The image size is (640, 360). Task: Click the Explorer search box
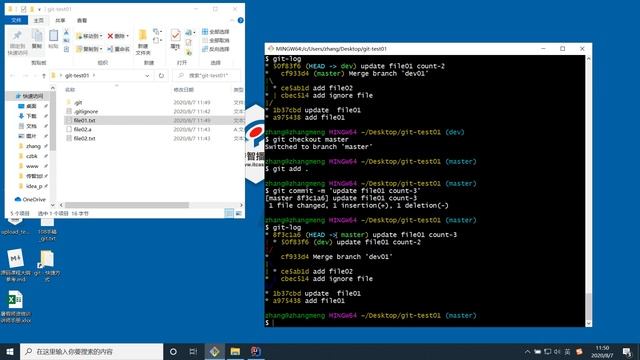coord(207,76)
